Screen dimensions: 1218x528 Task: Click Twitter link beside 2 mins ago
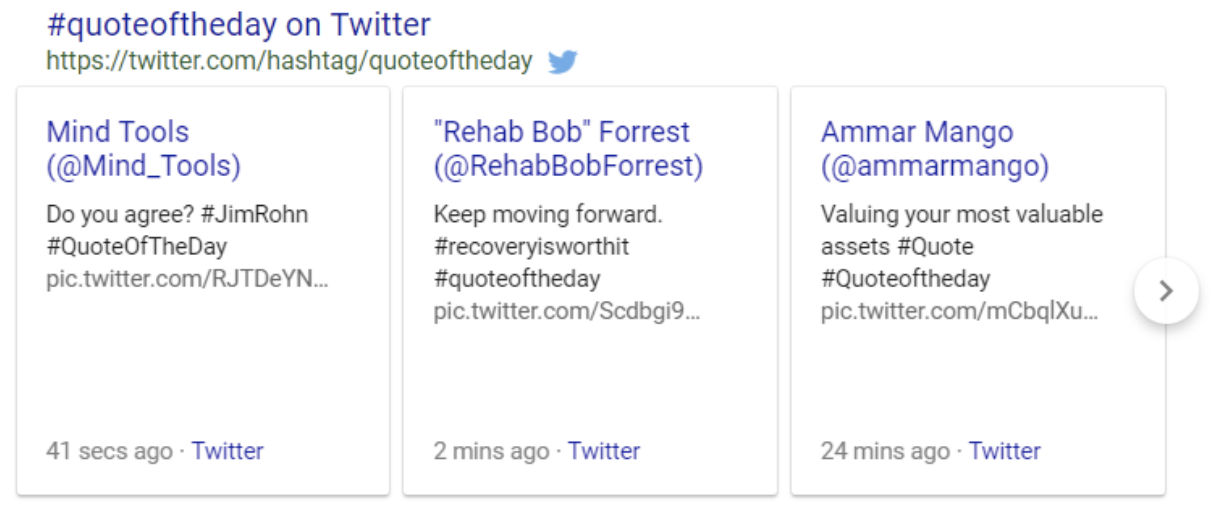(x=604, y=451)
